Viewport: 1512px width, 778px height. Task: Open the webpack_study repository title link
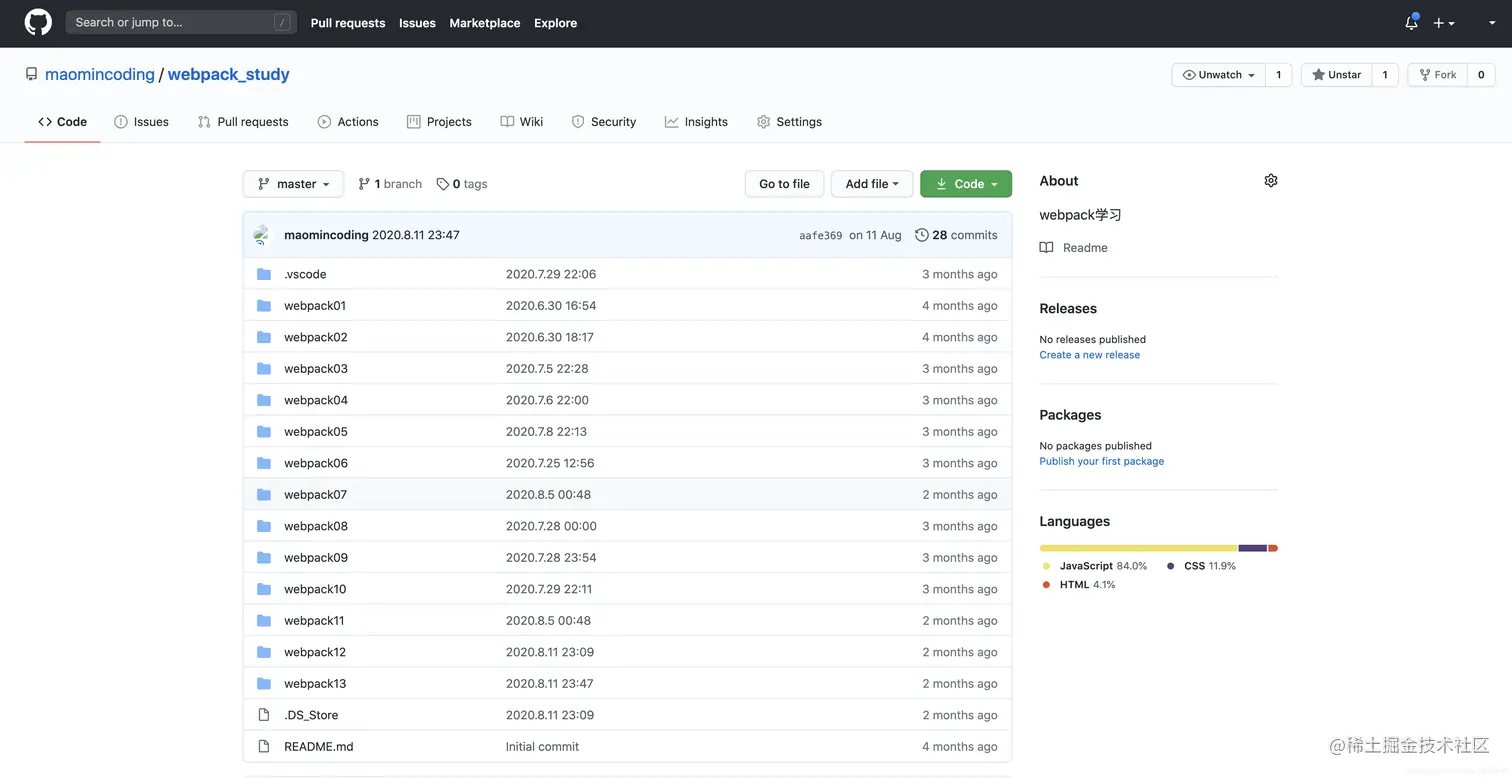(229, 74)
